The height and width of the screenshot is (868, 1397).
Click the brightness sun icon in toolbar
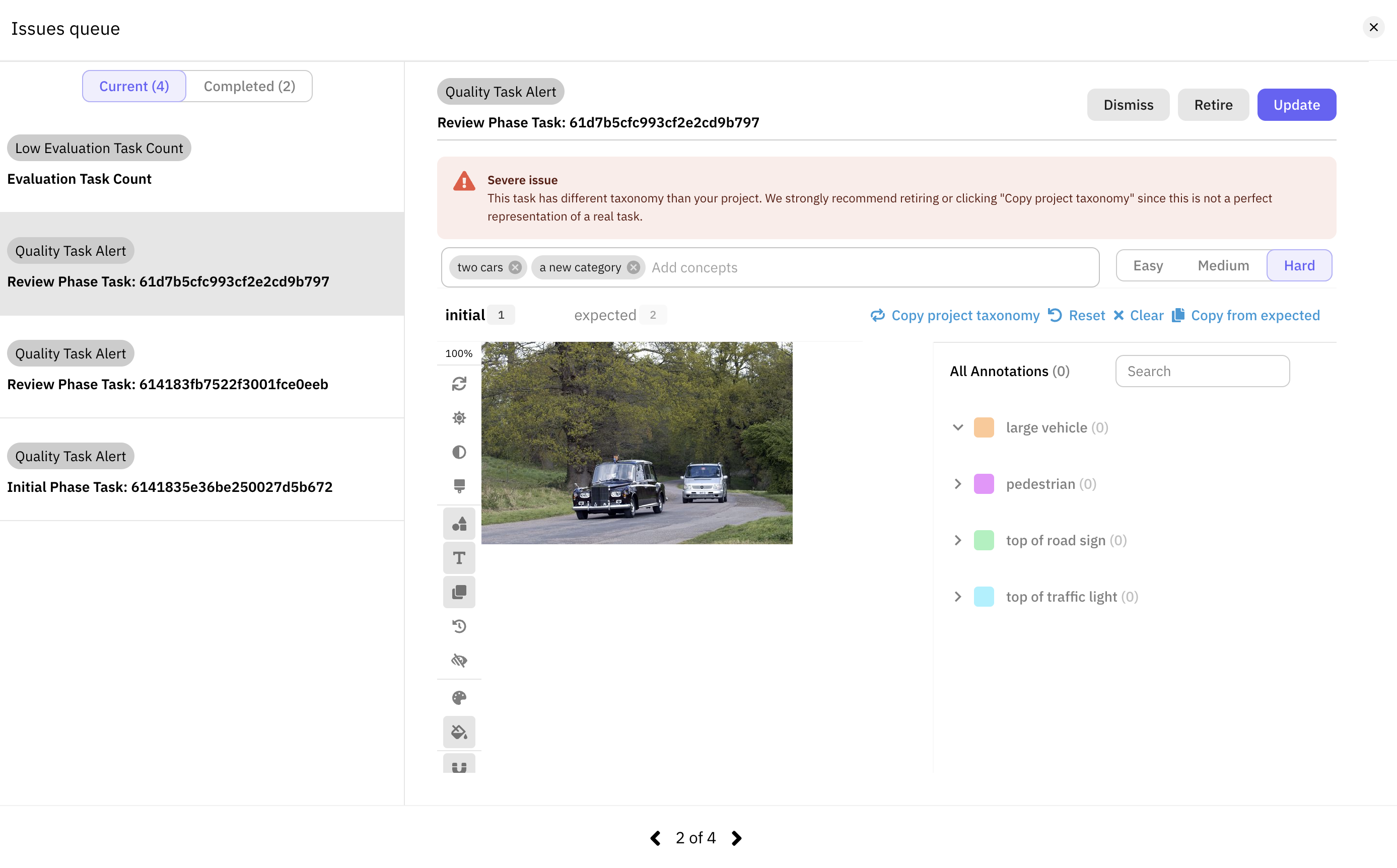[459, 417]
